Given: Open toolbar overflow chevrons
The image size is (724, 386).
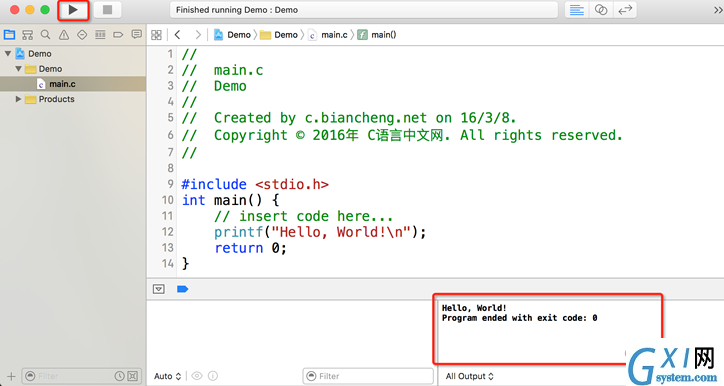Looking at the screenshot, I should coord(718,10).
